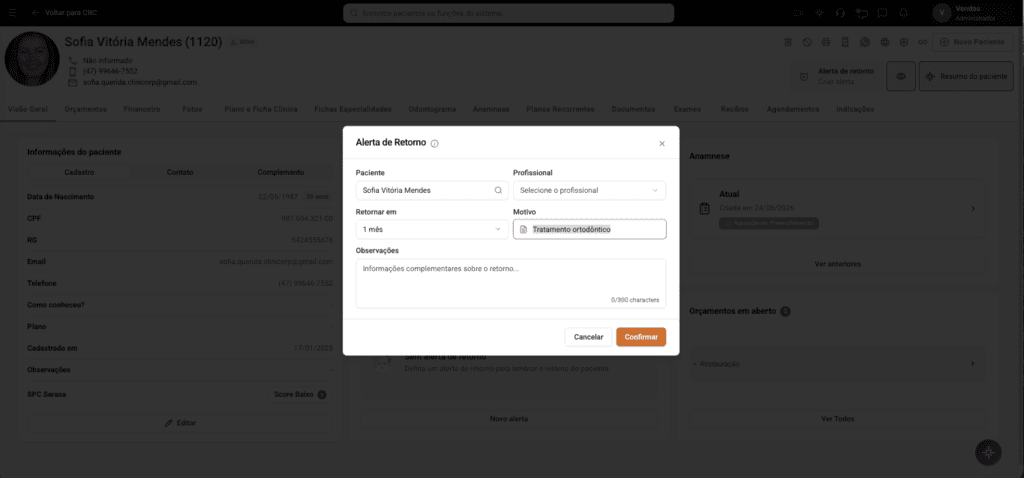Open video camera icon in top bar
Image resolution: width=1024 pixels, height=478 pixels.
(x=798, y=12)
